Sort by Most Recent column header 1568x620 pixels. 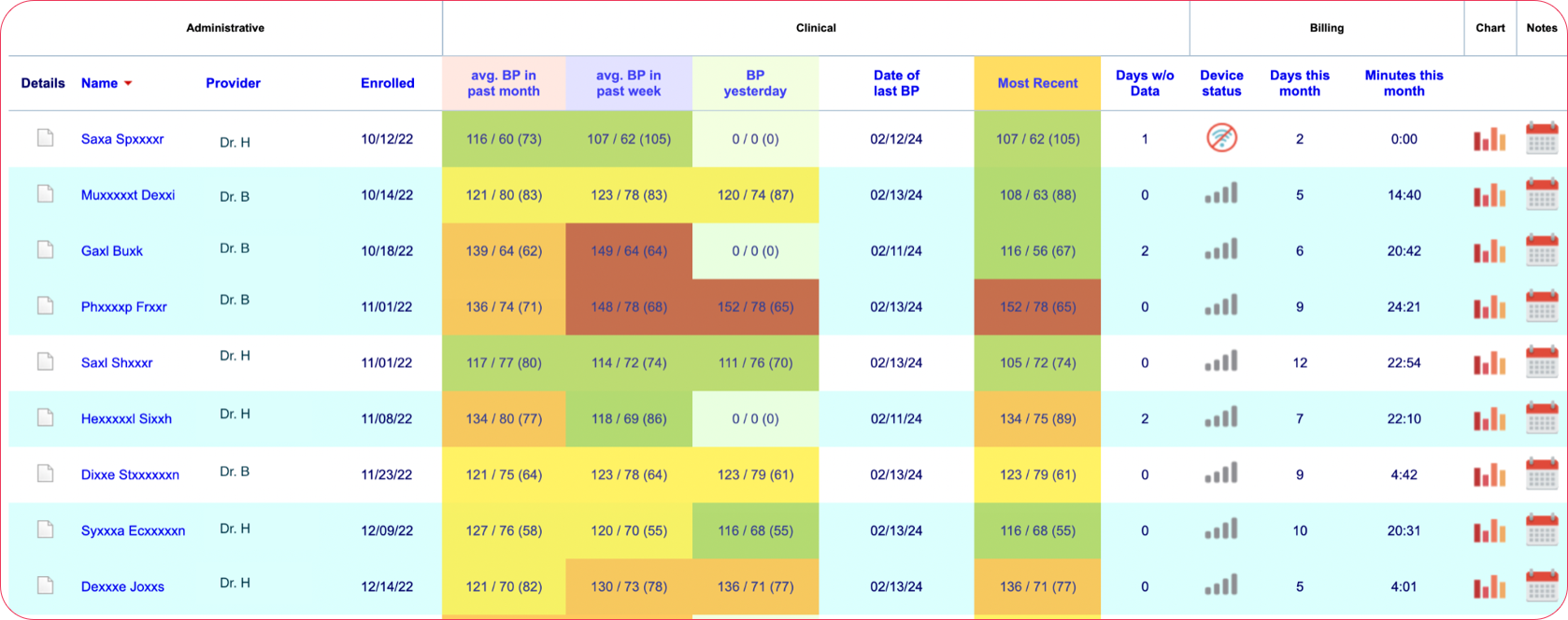click(x=1037, y=83)
